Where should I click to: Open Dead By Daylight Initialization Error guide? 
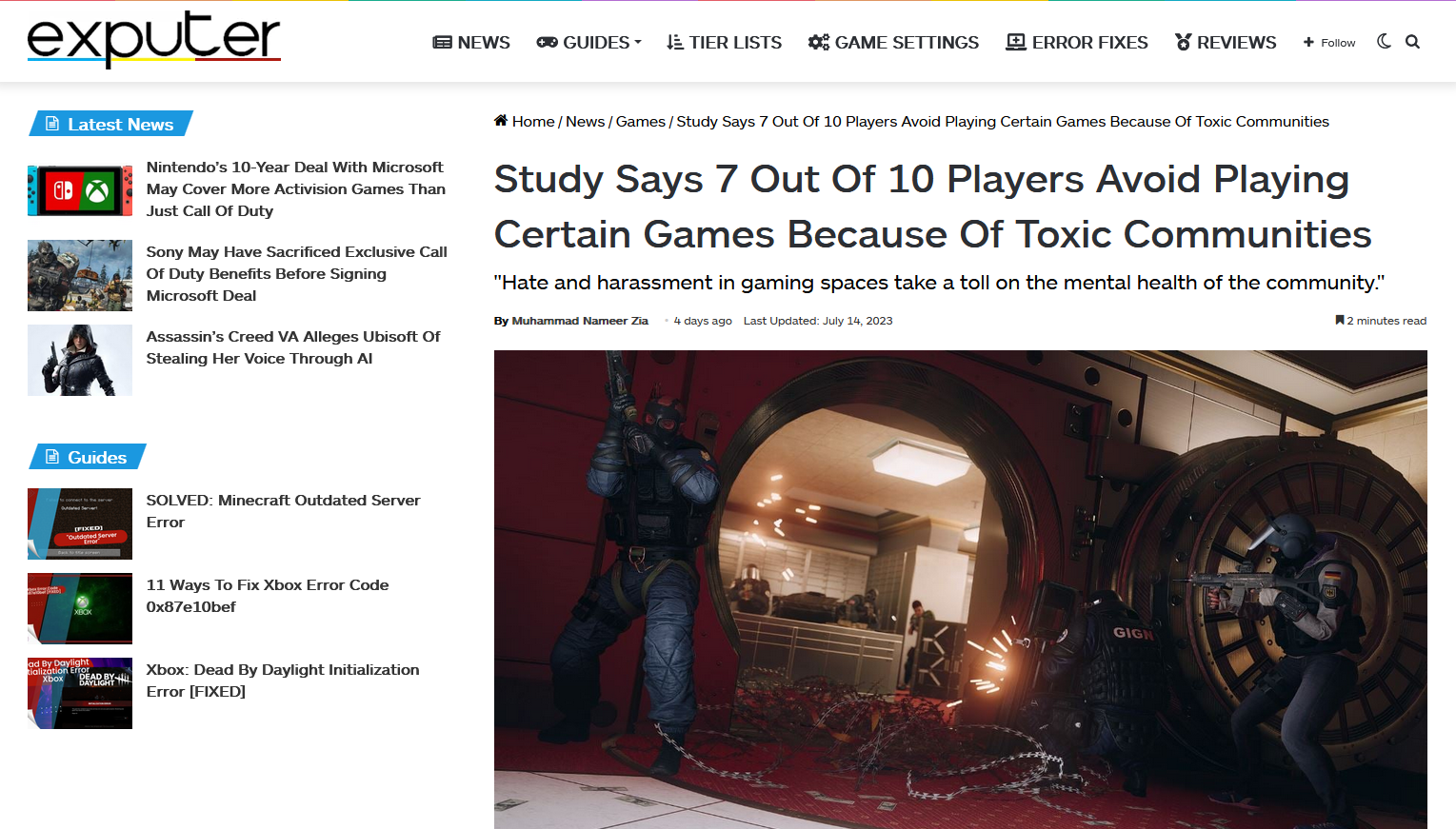tap(283, 681)
